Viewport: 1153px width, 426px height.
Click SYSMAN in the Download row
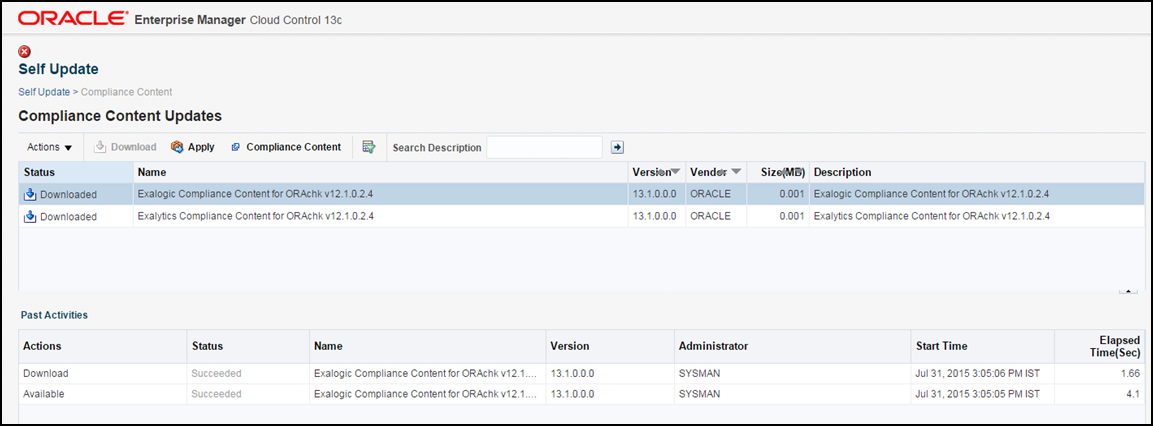click(x=698, y=373)
